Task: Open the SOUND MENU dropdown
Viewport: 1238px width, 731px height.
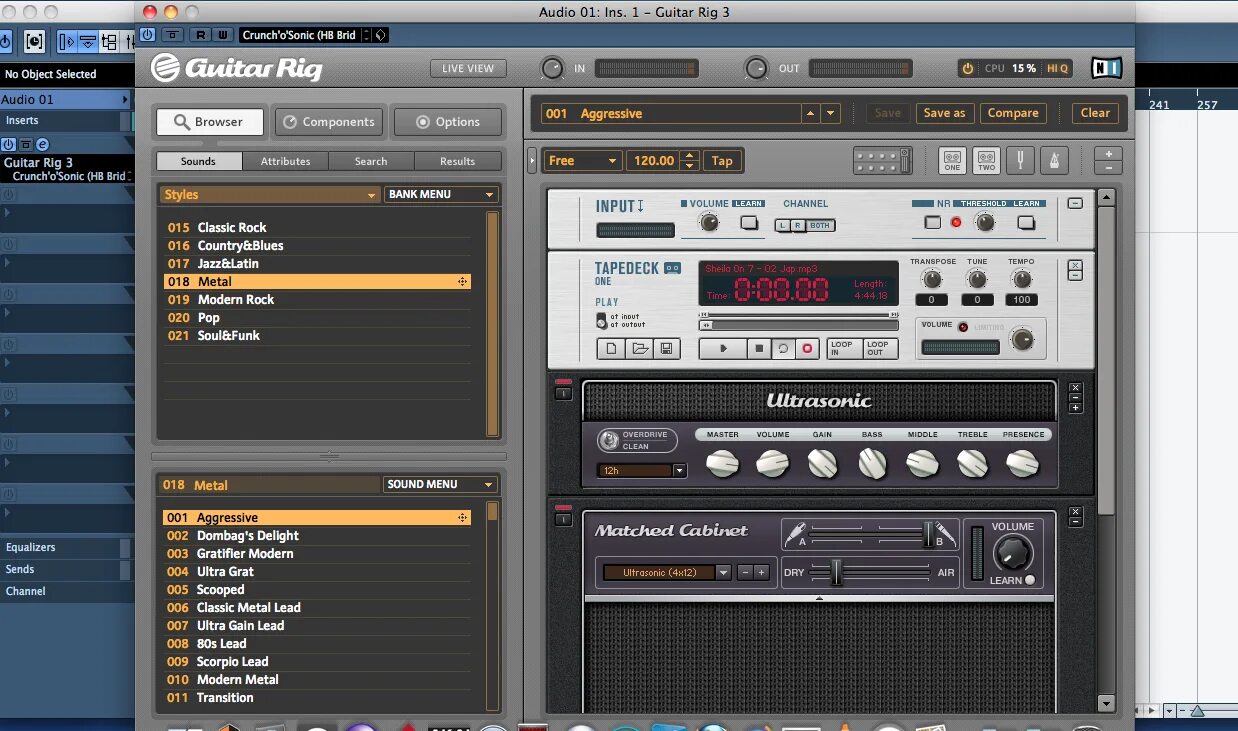Action: coord(441,484)
